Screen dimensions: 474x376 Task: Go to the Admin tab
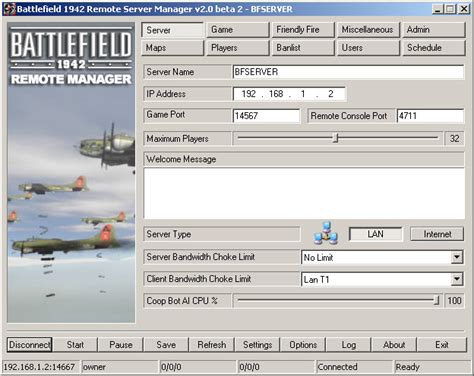coord(434,30)
